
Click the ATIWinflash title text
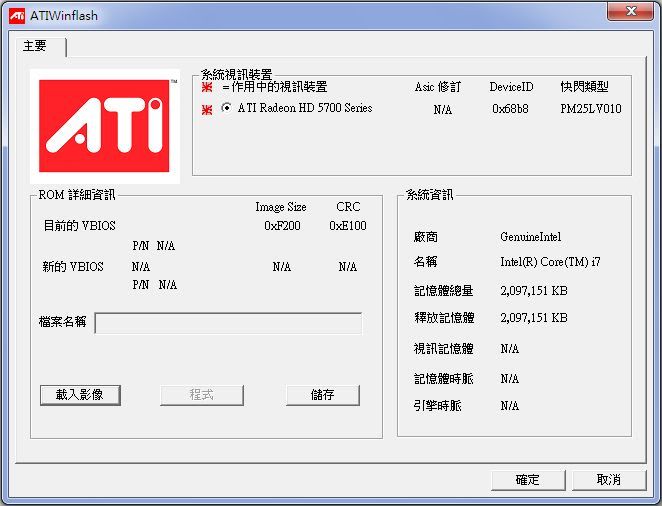tap(64, 16)
